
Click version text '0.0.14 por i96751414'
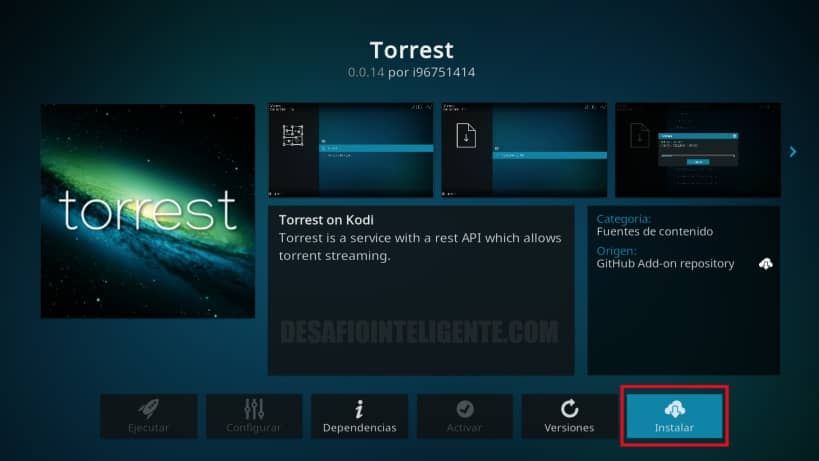point(412,72)
